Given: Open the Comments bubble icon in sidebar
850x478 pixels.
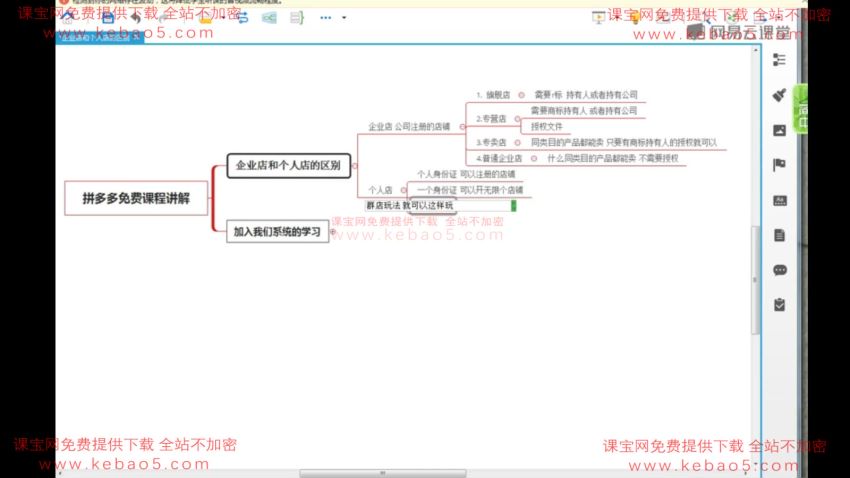Looking at the screenshot, I should pyautogui.click(x=780, y=270).
